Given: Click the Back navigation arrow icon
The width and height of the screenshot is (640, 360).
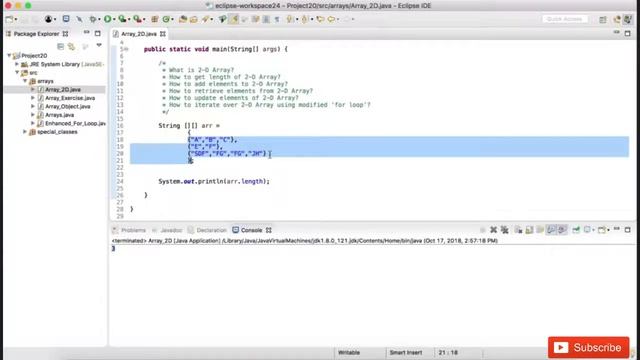Looking at the screenshot, I should 331,19.
